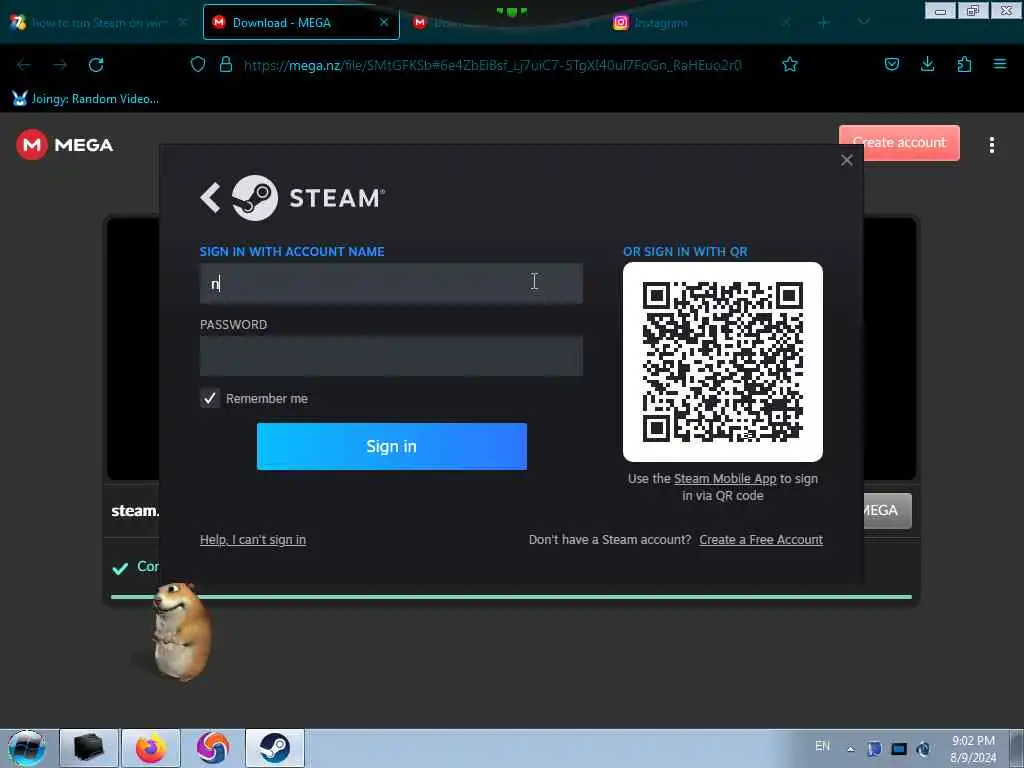Click the Create account button on MEGA
The width and height of the screenshot is (1024, 768).
(x=899, y=142)
